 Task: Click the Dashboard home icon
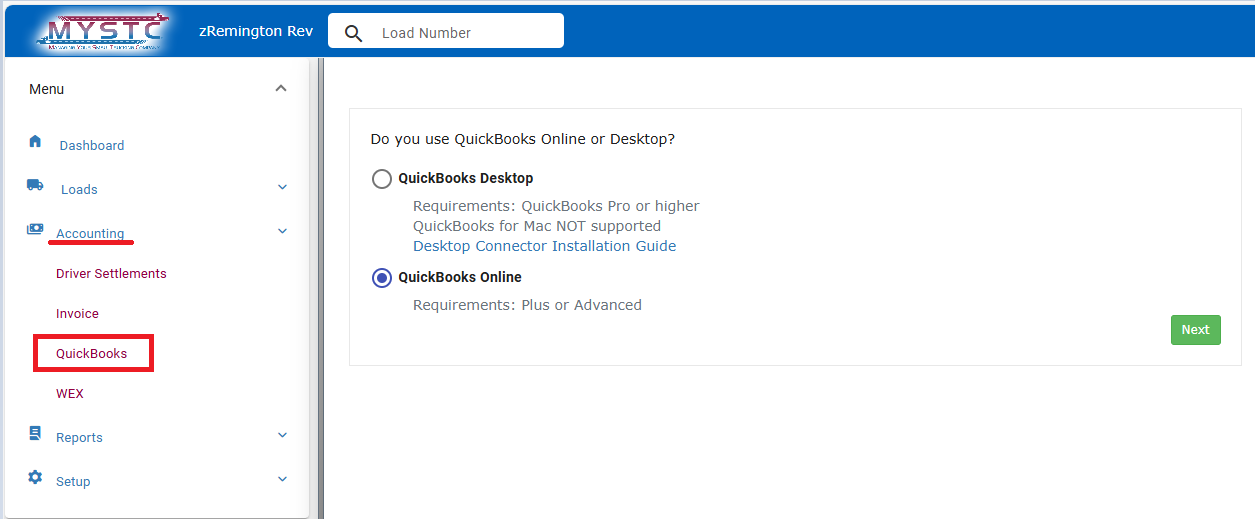[x=35, y=141]
